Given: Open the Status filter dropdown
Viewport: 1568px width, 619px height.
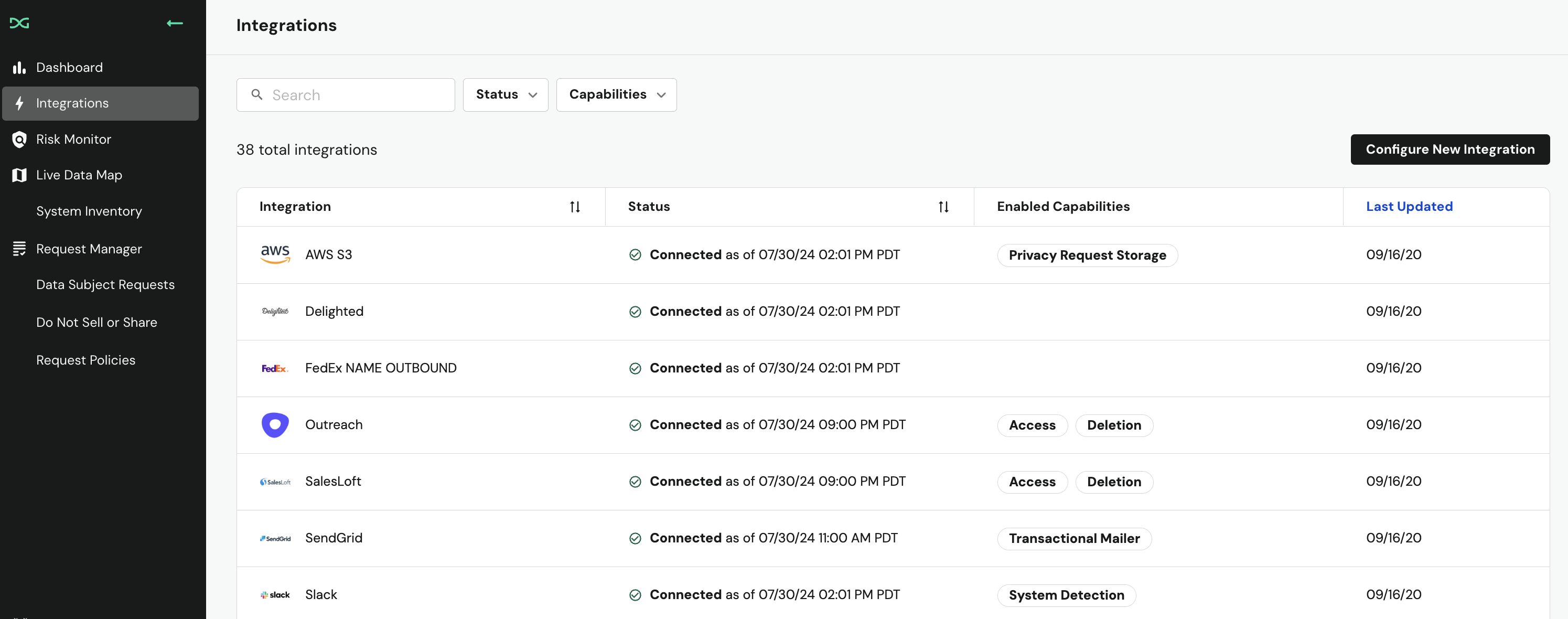Looking at the screenshot, I should click(x=505, y=95).
